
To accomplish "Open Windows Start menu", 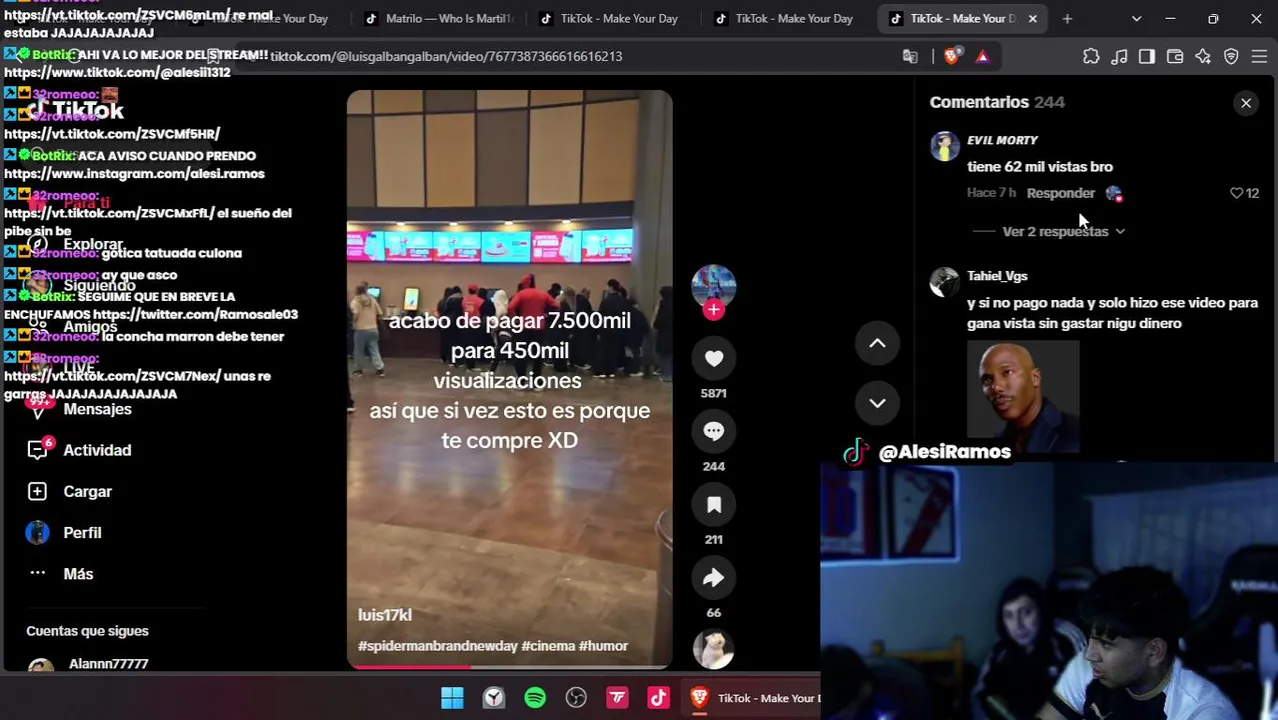I will coord(452,698).
